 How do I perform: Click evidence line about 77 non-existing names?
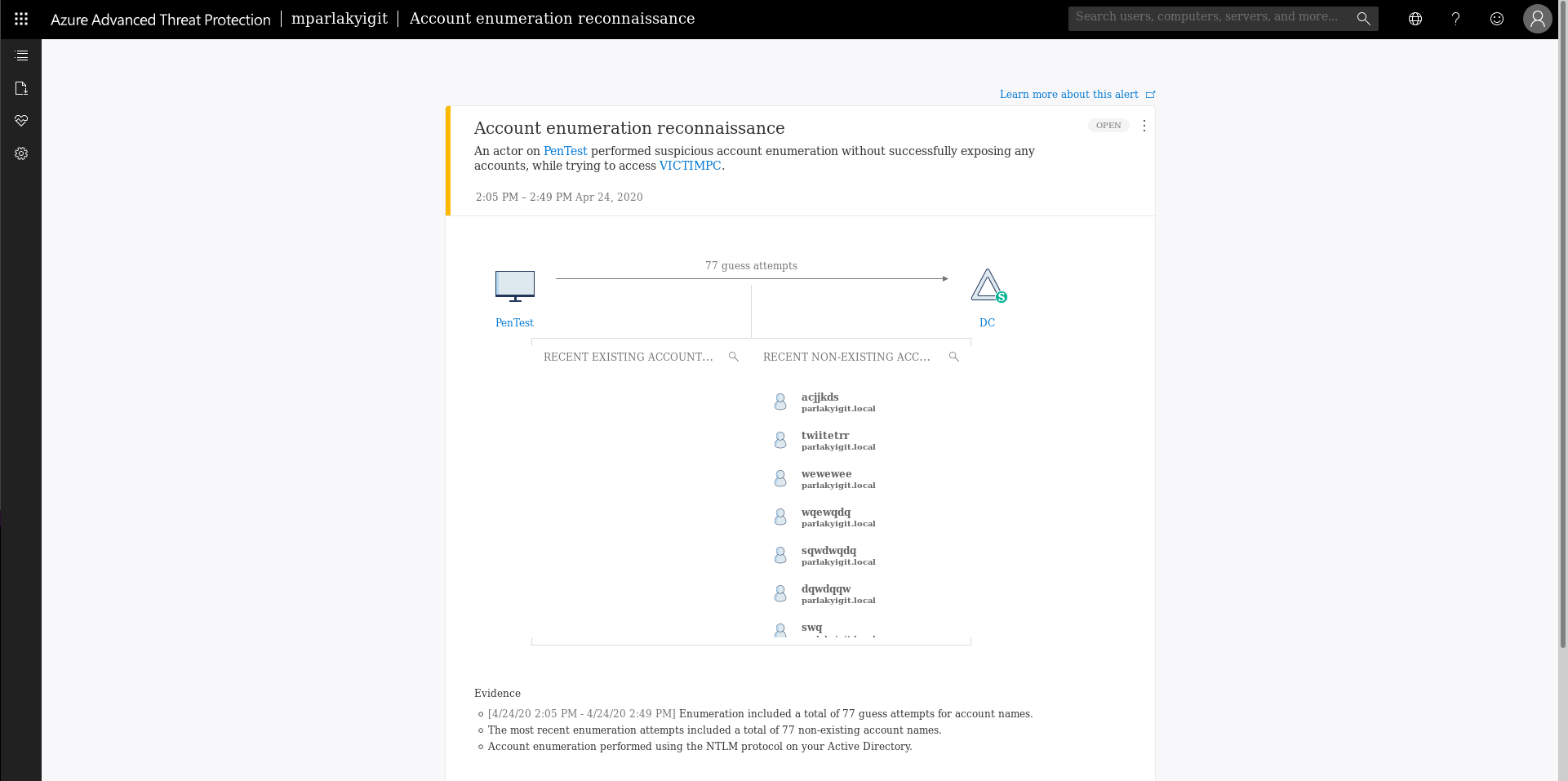coord(714,730)
